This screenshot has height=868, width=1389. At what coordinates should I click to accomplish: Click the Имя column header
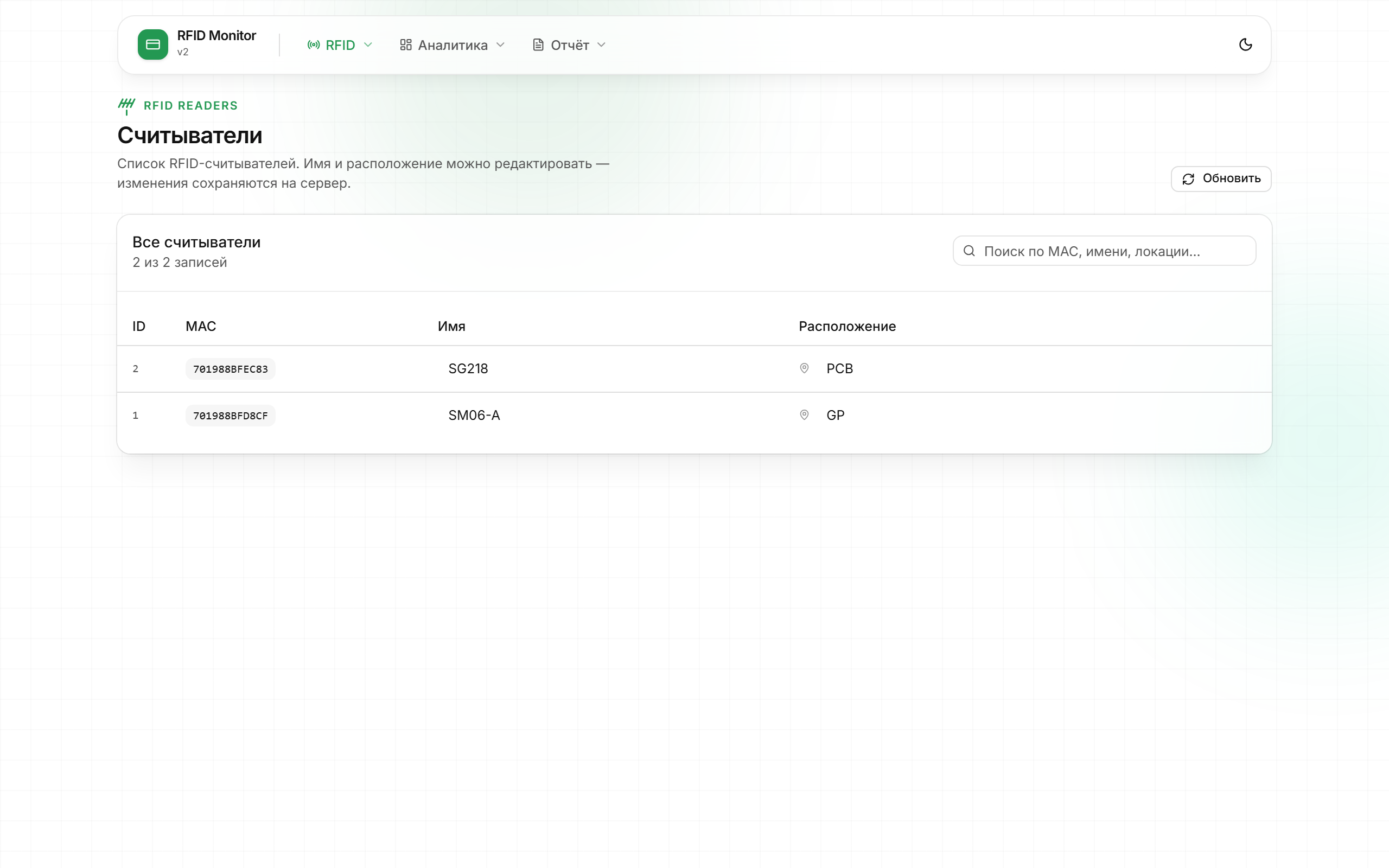pos(451,326)
